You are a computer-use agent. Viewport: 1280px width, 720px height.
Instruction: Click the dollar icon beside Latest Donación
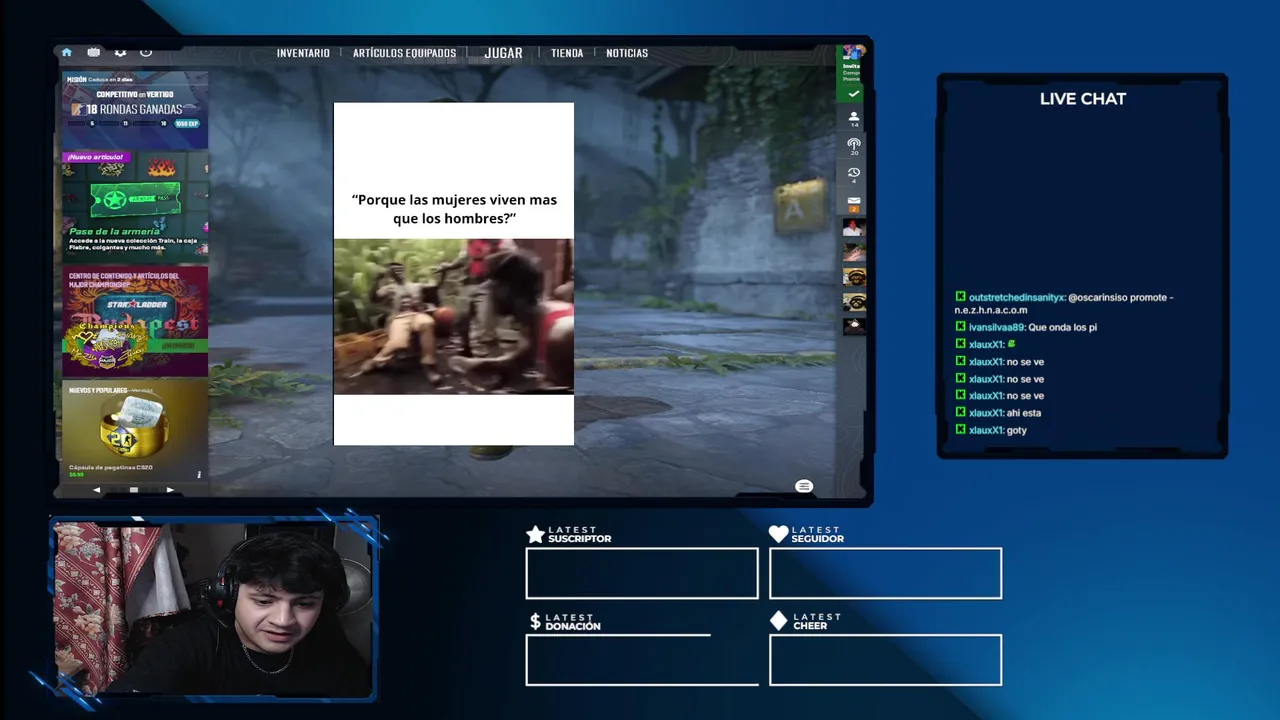[x=535, y=622]
